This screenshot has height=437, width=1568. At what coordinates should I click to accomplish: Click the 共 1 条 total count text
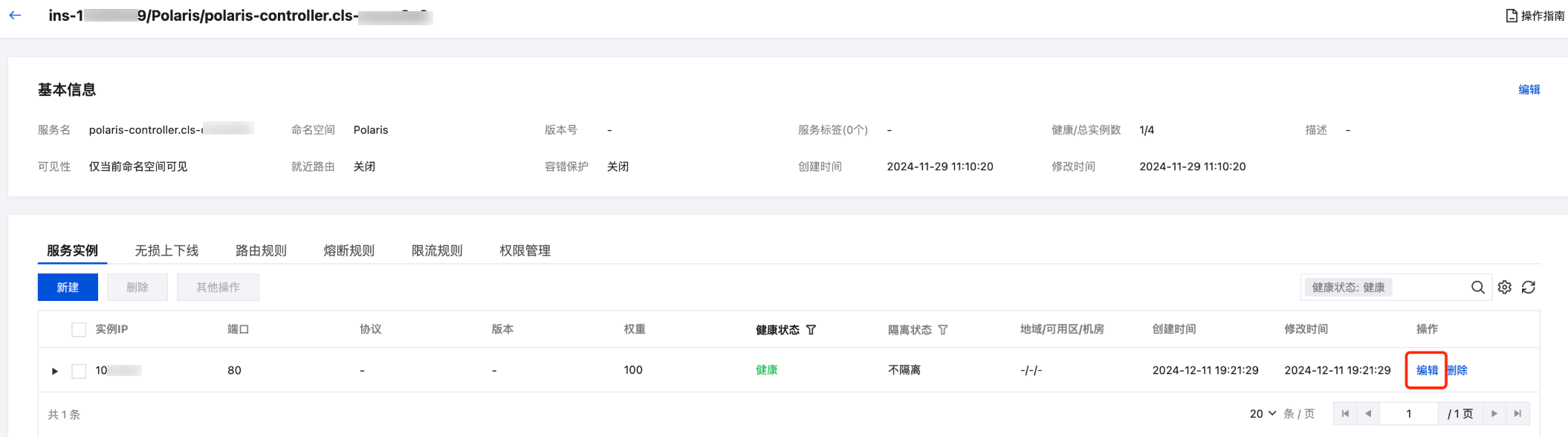(64, 415)
